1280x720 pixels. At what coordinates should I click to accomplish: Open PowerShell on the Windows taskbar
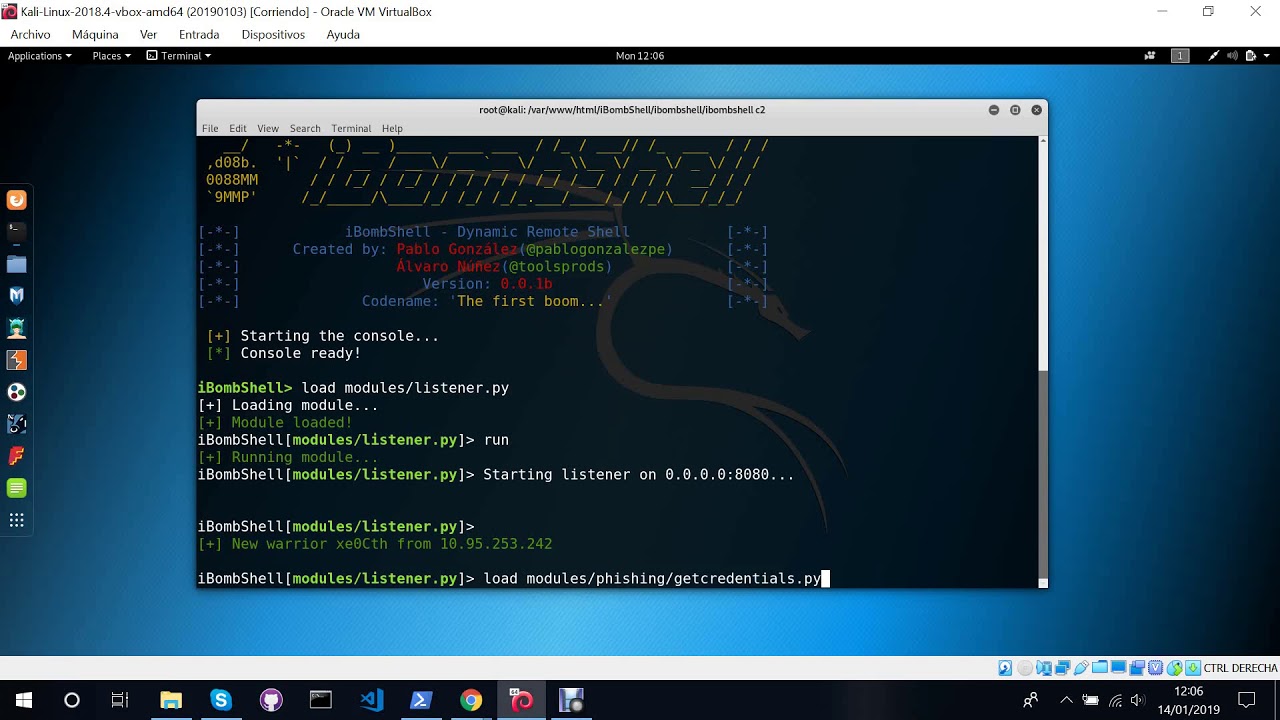click(x=421, y=700)
